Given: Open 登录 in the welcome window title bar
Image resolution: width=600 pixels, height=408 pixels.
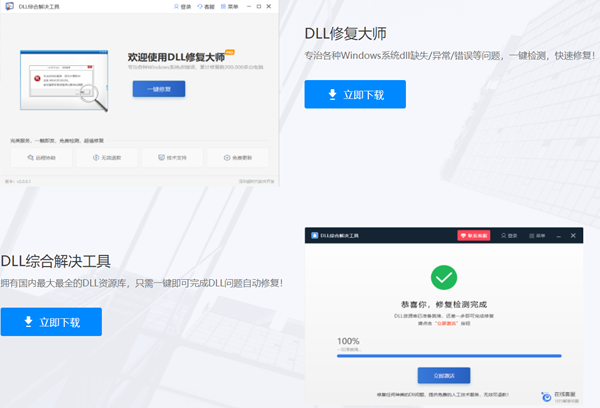Looking at the screenshot, I should (x=183, y=7).
